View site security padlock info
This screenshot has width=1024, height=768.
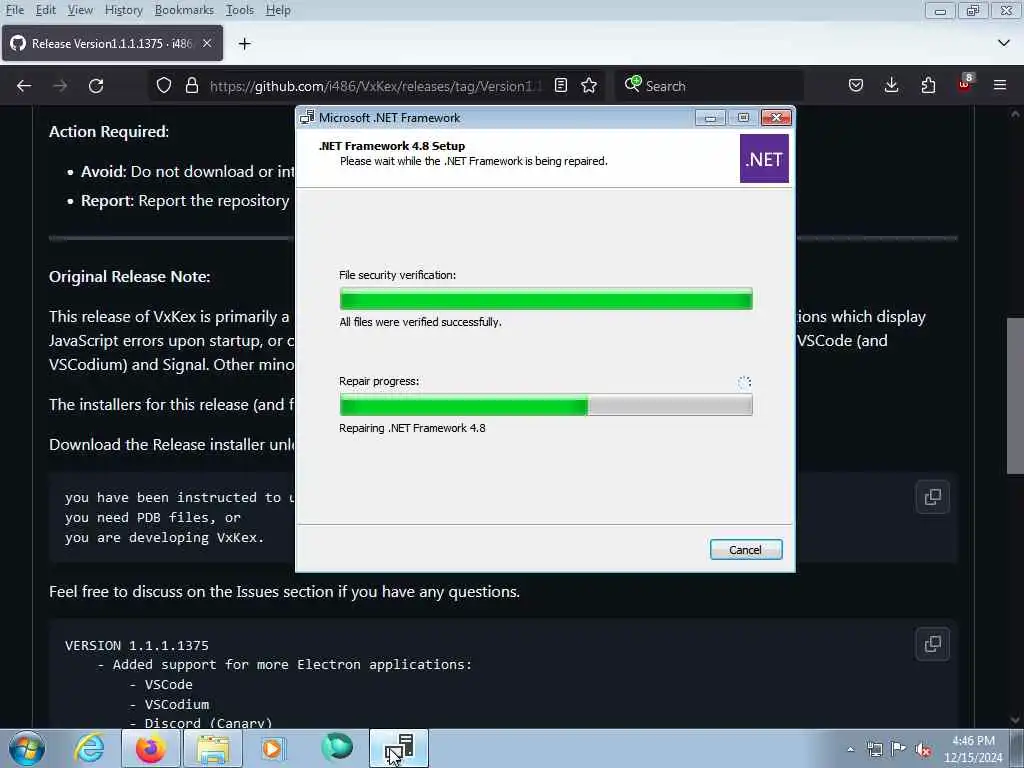pyautogui.click(x=191, y=86)
